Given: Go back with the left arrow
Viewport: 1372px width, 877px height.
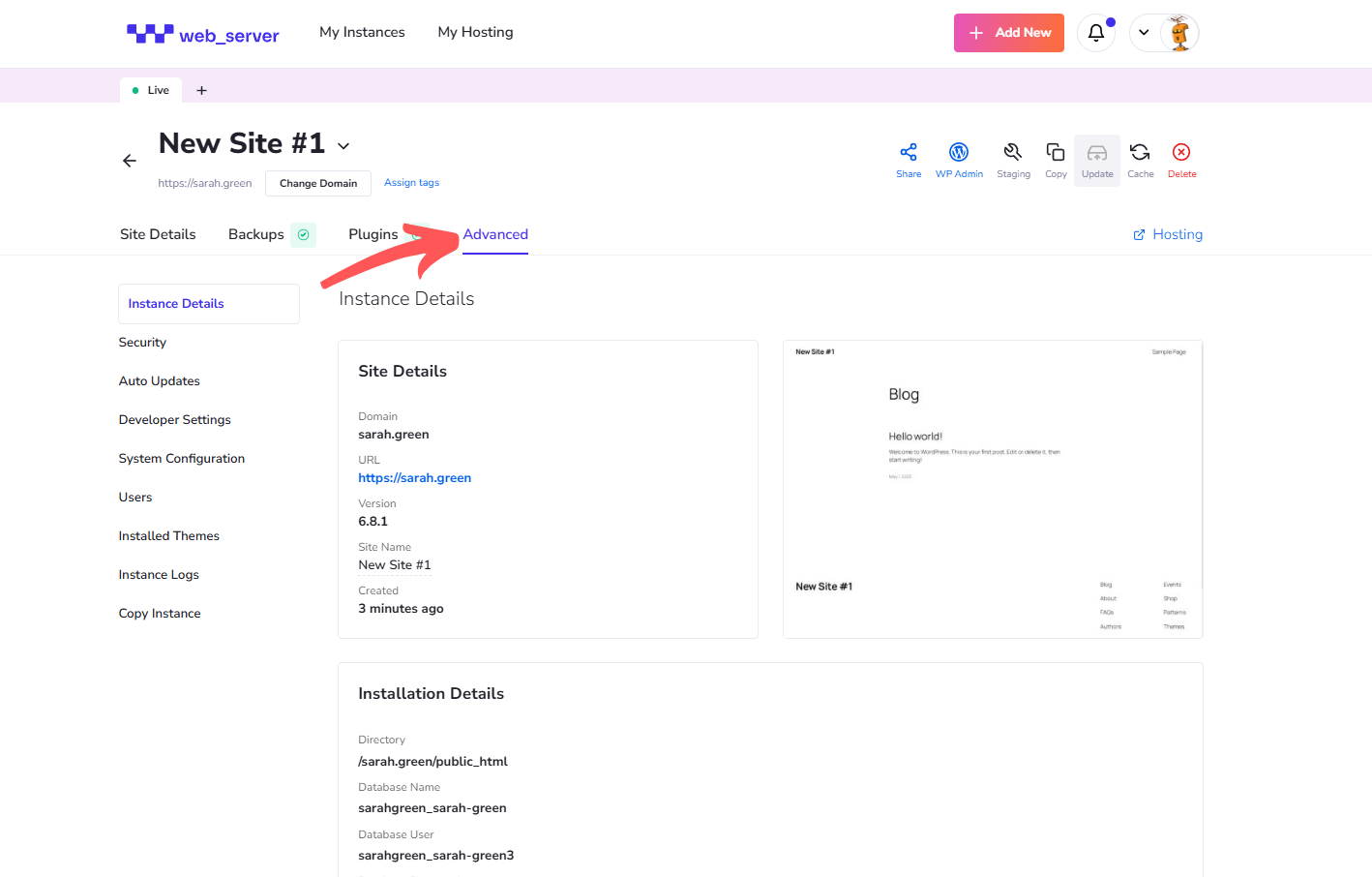Looking at the screenshot, I should pos(130,161).
